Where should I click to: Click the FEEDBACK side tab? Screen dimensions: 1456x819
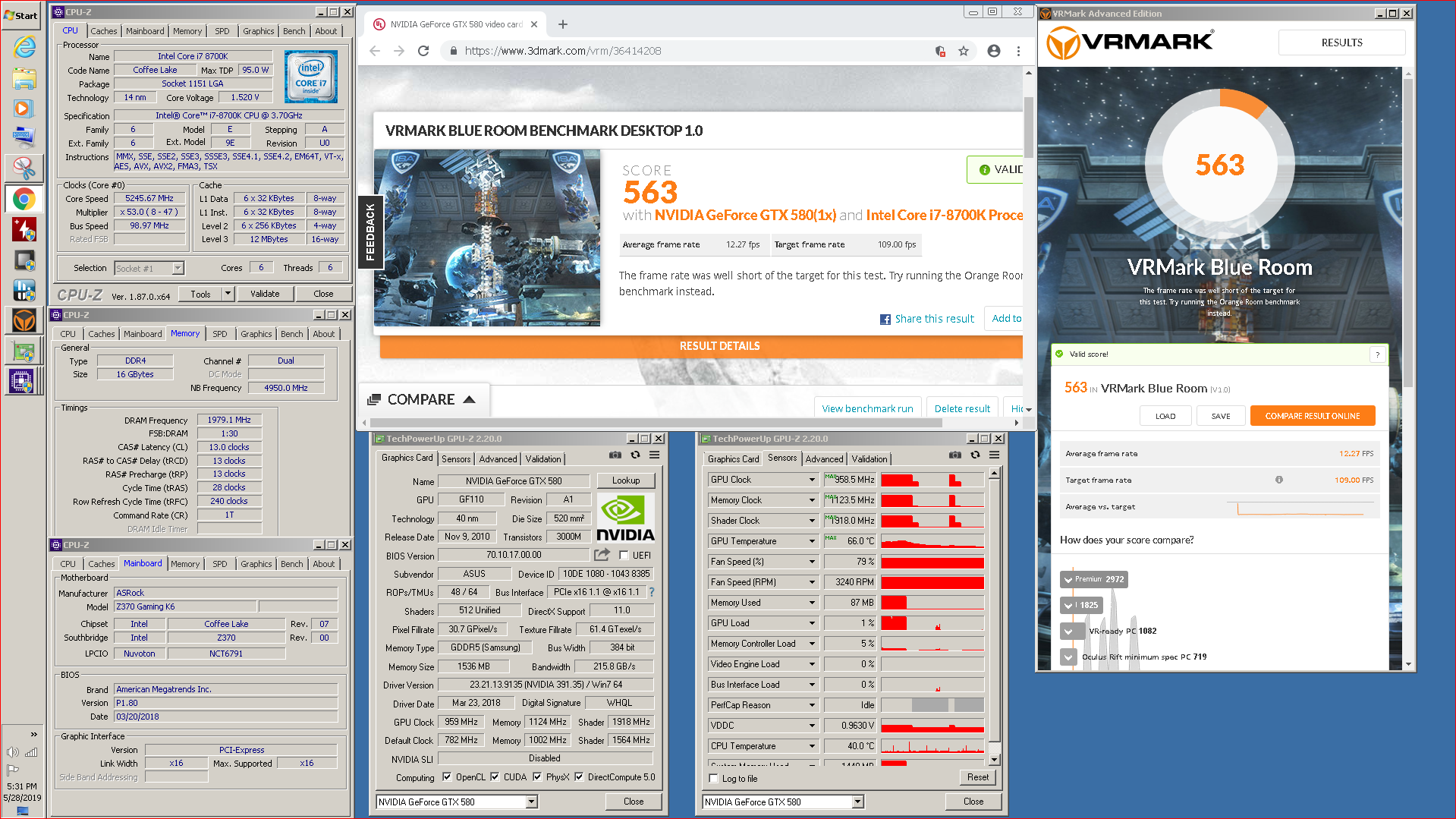(x=370, y=232)
